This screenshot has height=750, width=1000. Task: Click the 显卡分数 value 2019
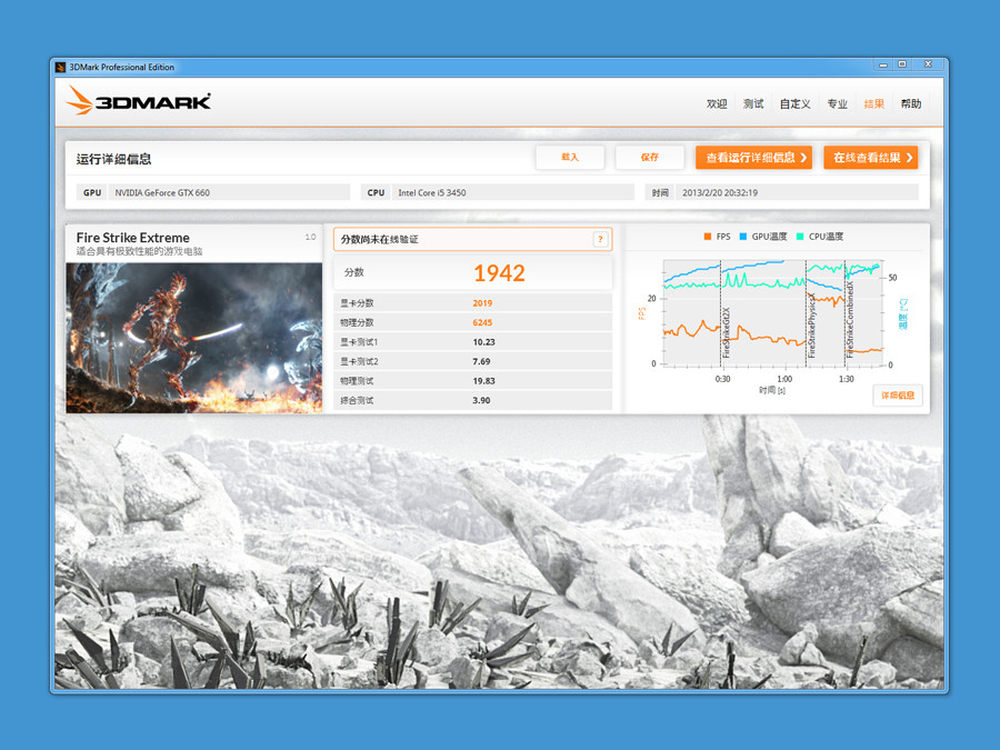pos(482,304)
